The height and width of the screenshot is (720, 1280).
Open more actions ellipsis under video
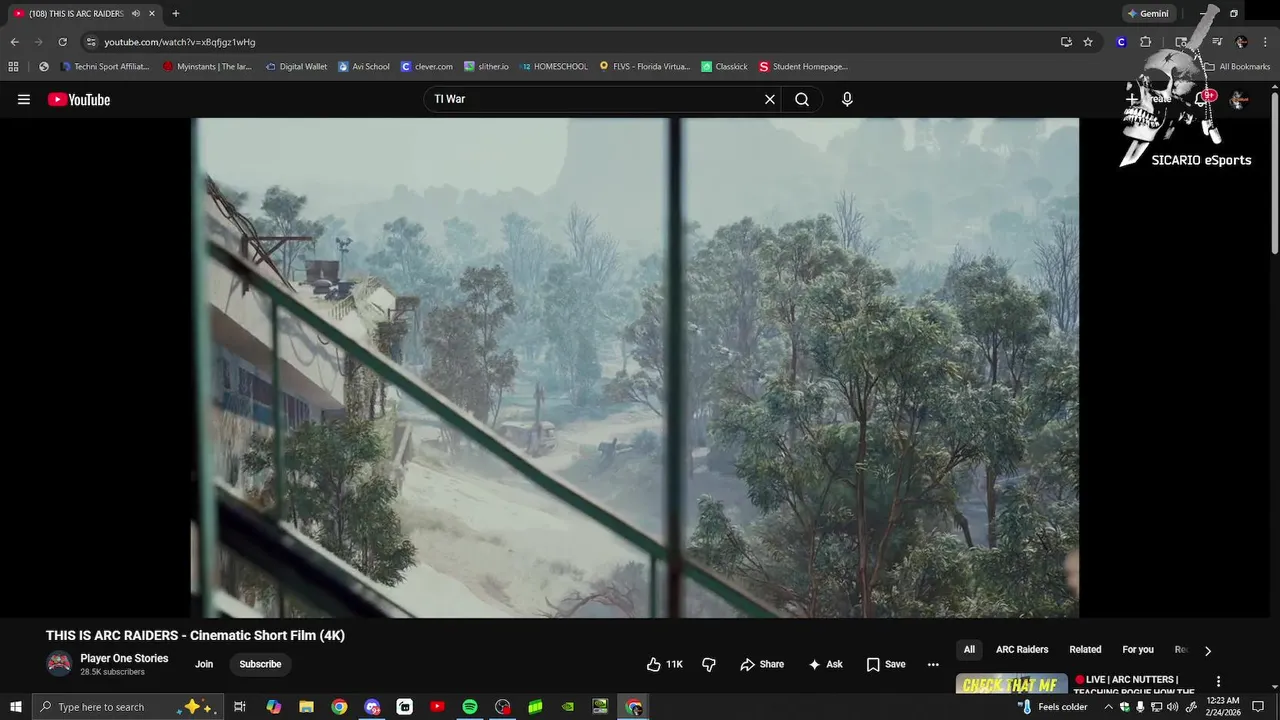coord(933,664)
